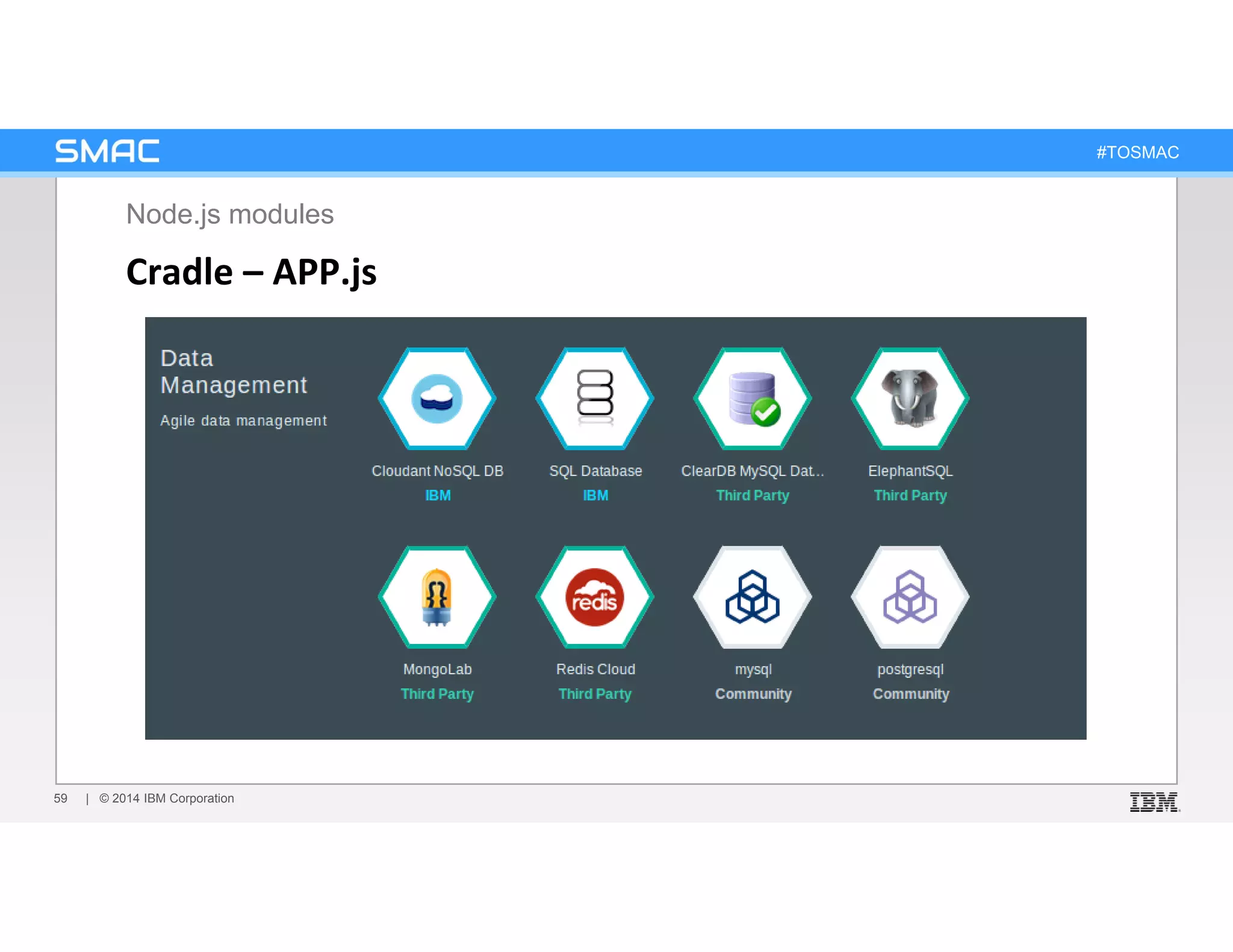Click Community under mysql

click(753, 694)
